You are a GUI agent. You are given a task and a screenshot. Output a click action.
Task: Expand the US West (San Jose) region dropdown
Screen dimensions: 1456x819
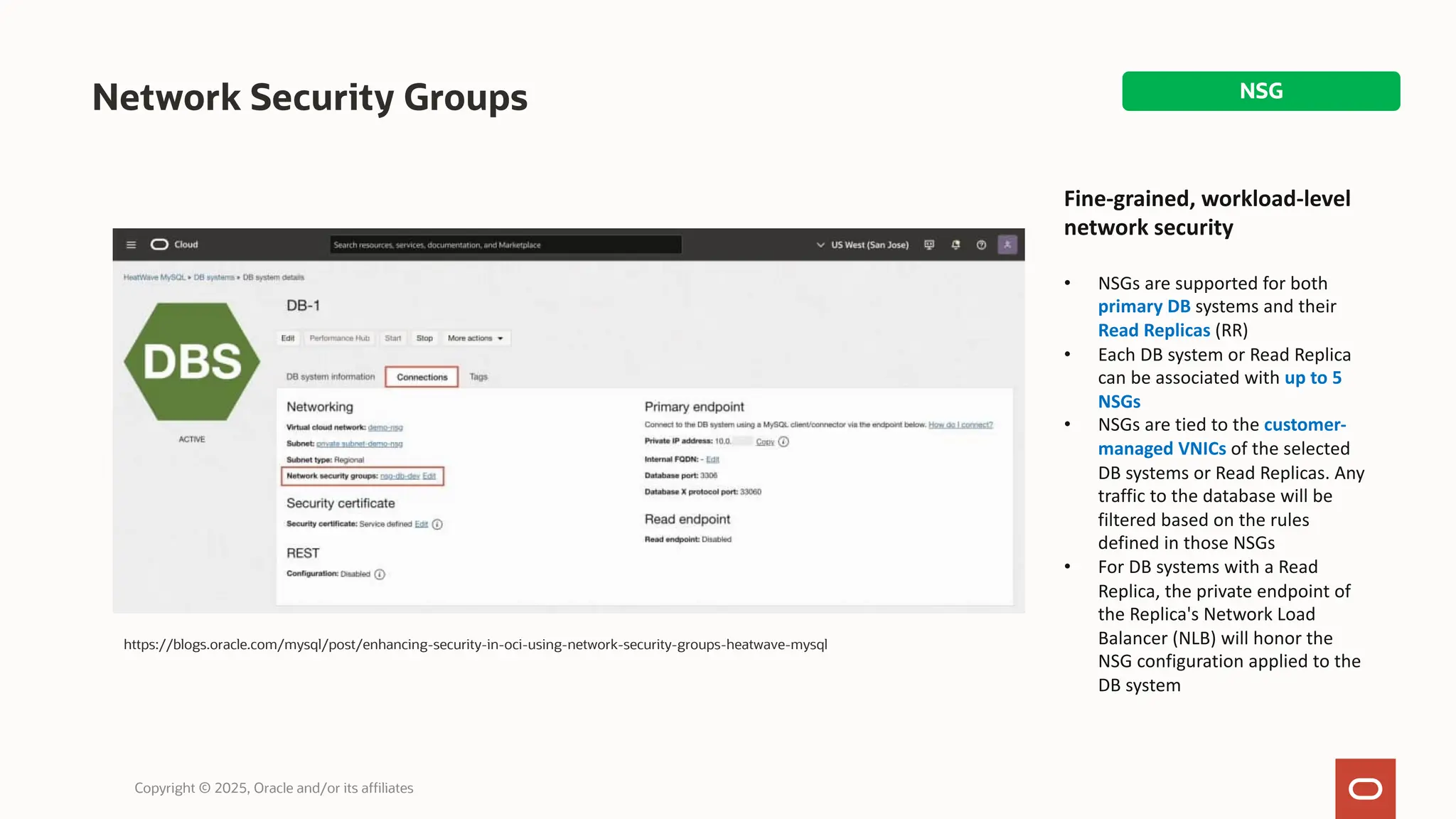[862, 245]
